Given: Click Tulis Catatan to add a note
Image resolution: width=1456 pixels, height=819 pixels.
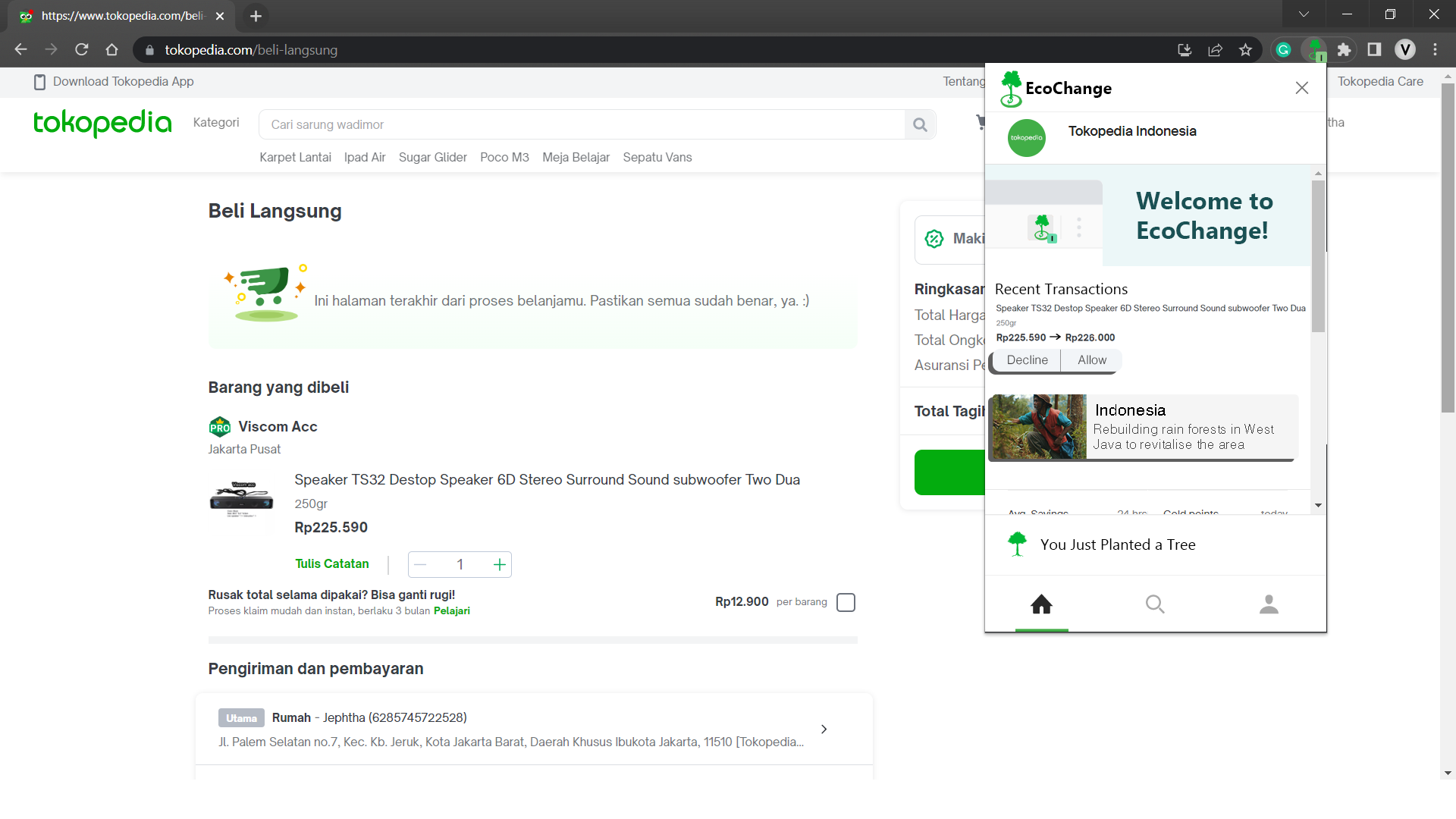Looking at the screenshot, I should (332, 564).
